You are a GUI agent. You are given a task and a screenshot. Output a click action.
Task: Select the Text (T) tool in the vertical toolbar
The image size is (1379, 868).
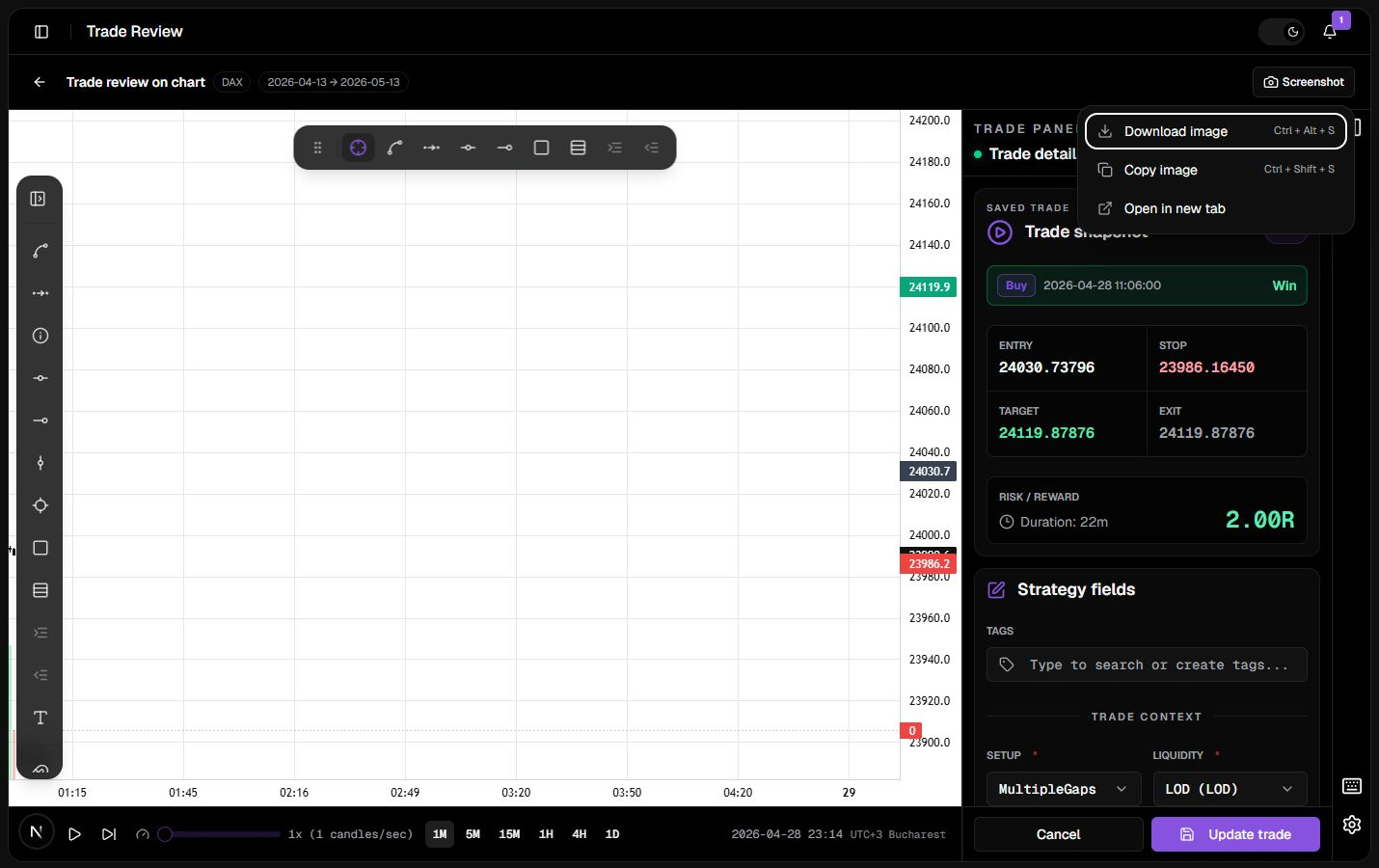41,718
